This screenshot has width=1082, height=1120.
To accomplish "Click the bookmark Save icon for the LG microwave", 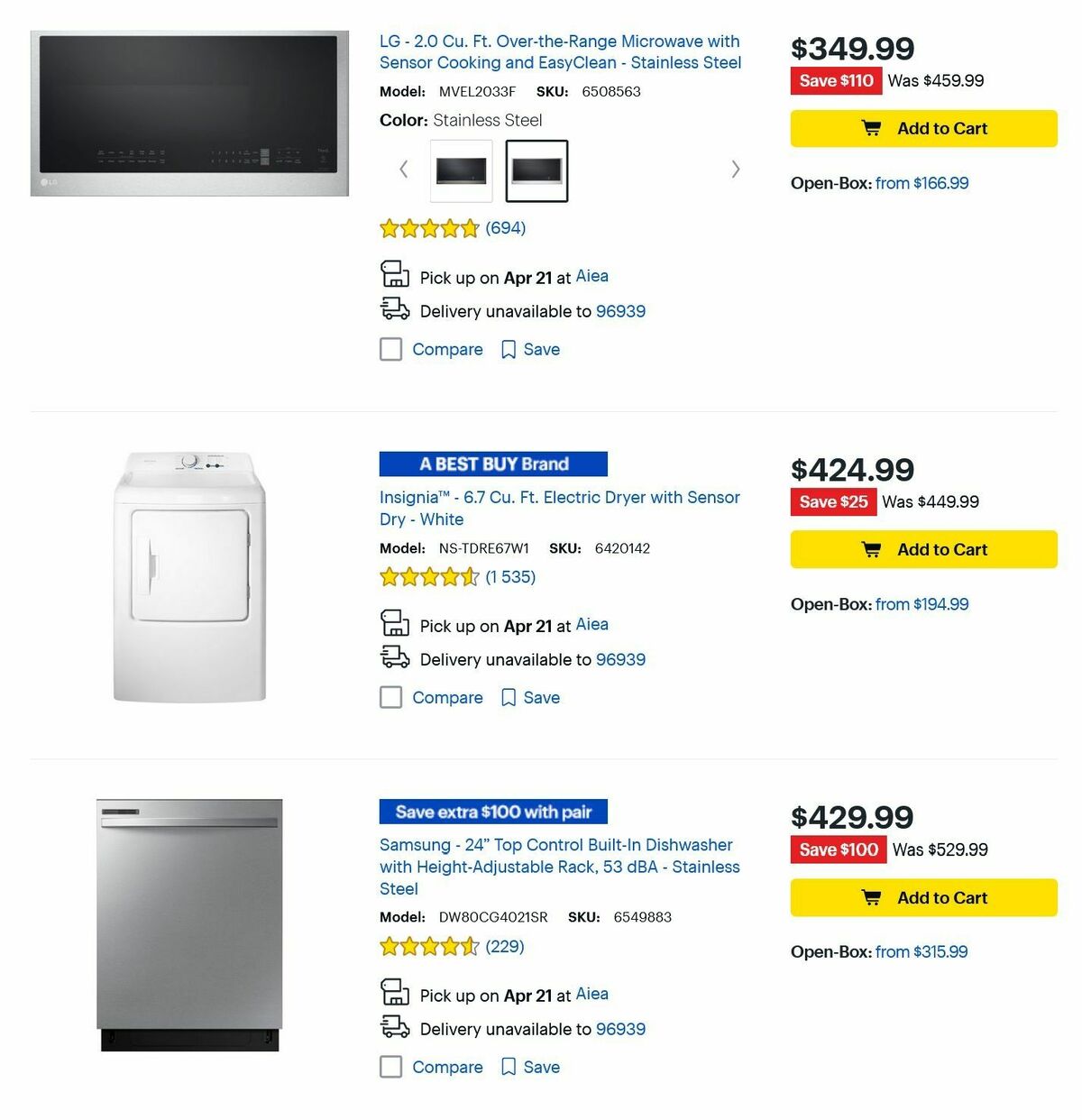I will (509, 349).
